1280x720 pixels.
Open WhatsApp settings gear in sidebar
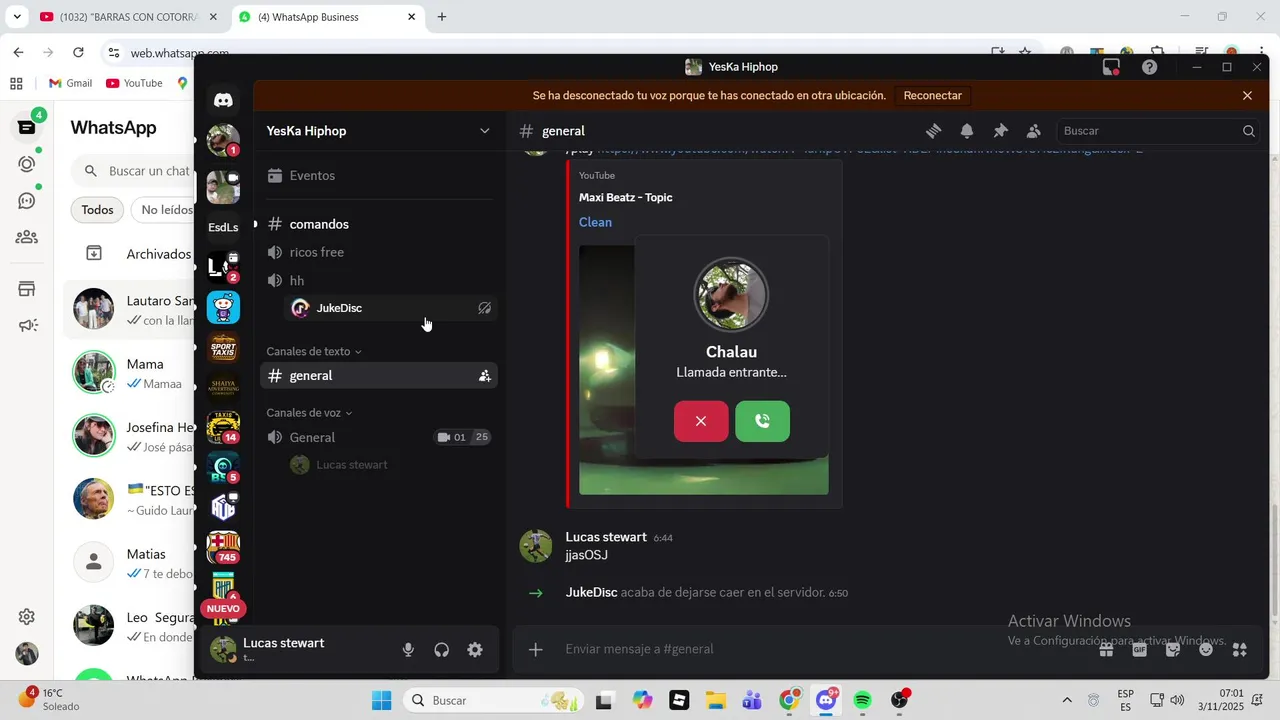pyautogui.click(x=27, y=617)
